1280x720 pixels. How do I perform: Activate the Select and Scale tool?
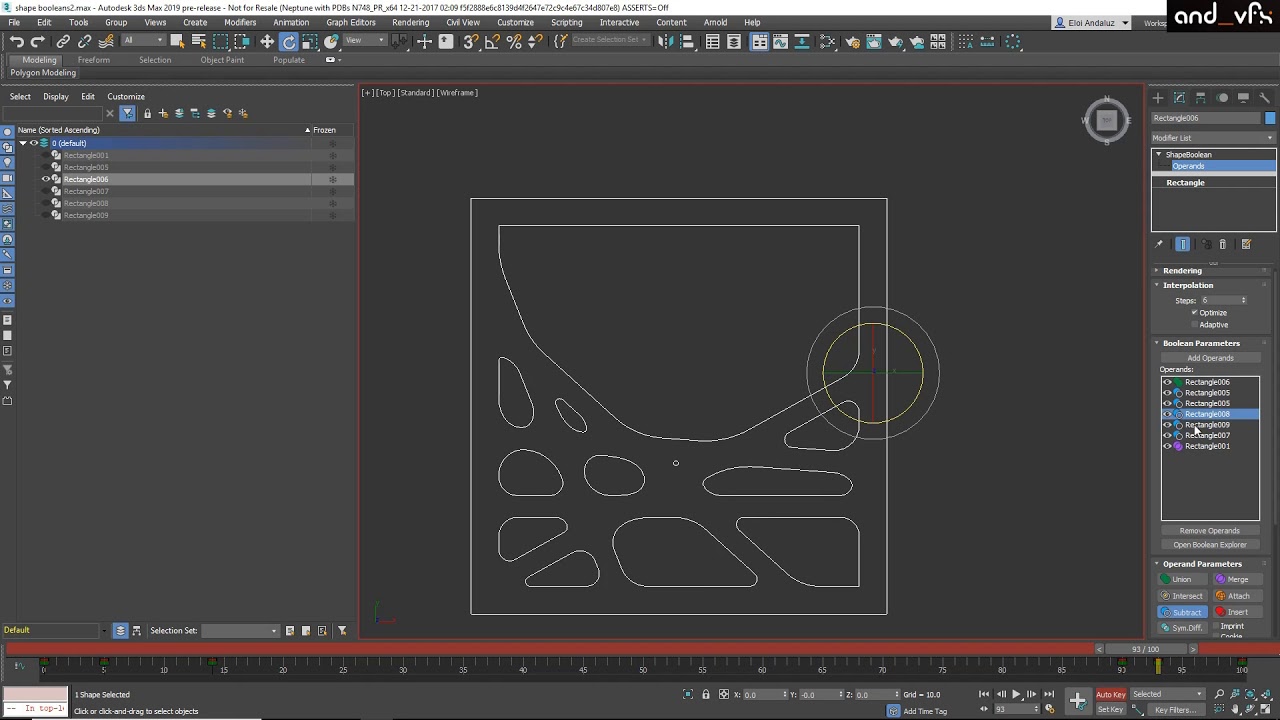[x=310, y=41]
